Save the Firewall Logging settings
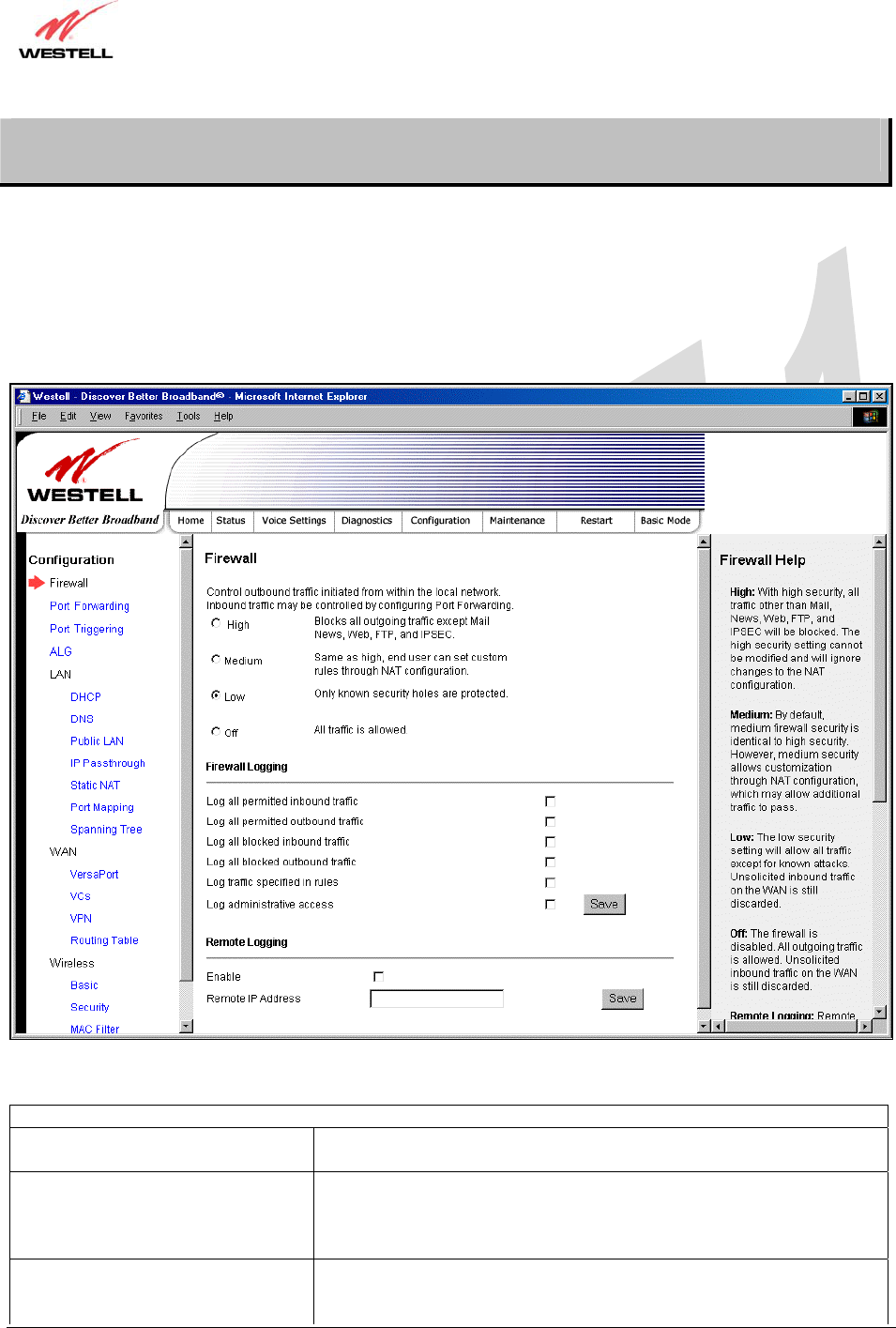 click(604, 904)
